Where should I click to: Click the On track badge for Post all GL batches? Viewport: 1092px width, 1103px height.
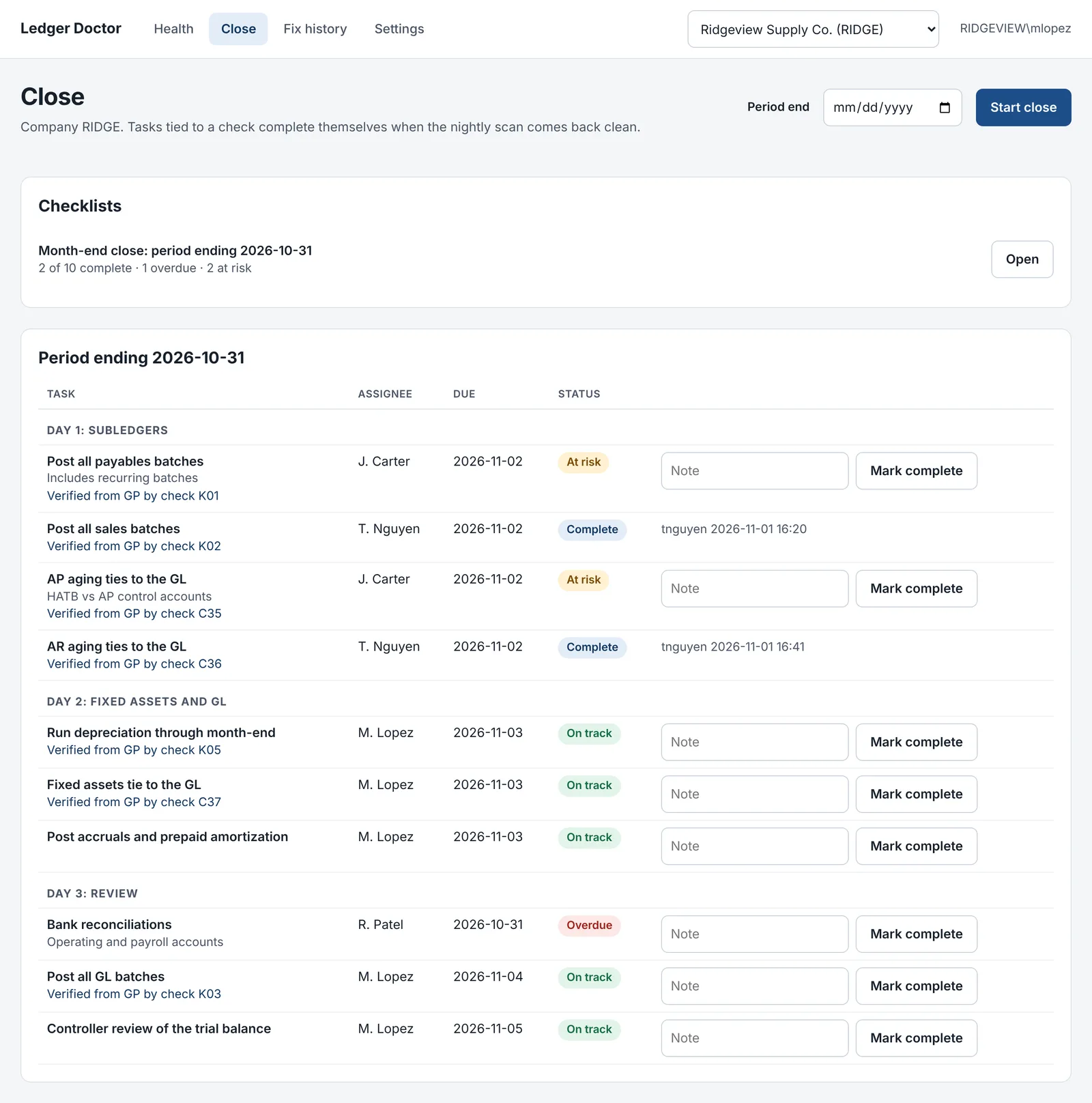pos(589,977)
